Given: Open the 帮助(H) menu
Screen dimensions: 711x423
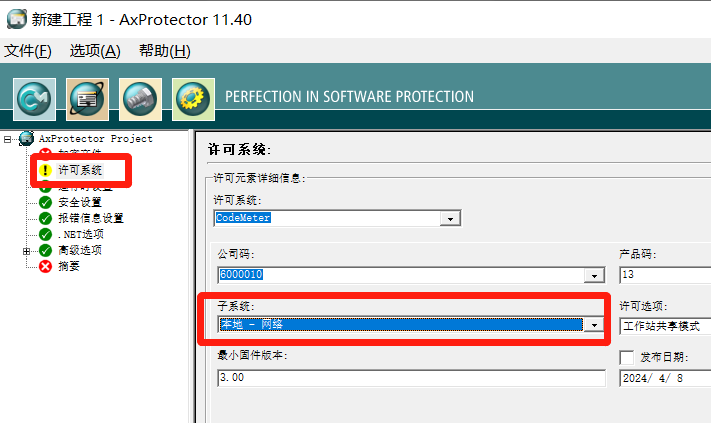Looking at the screenshot, I should pos(164,51).
